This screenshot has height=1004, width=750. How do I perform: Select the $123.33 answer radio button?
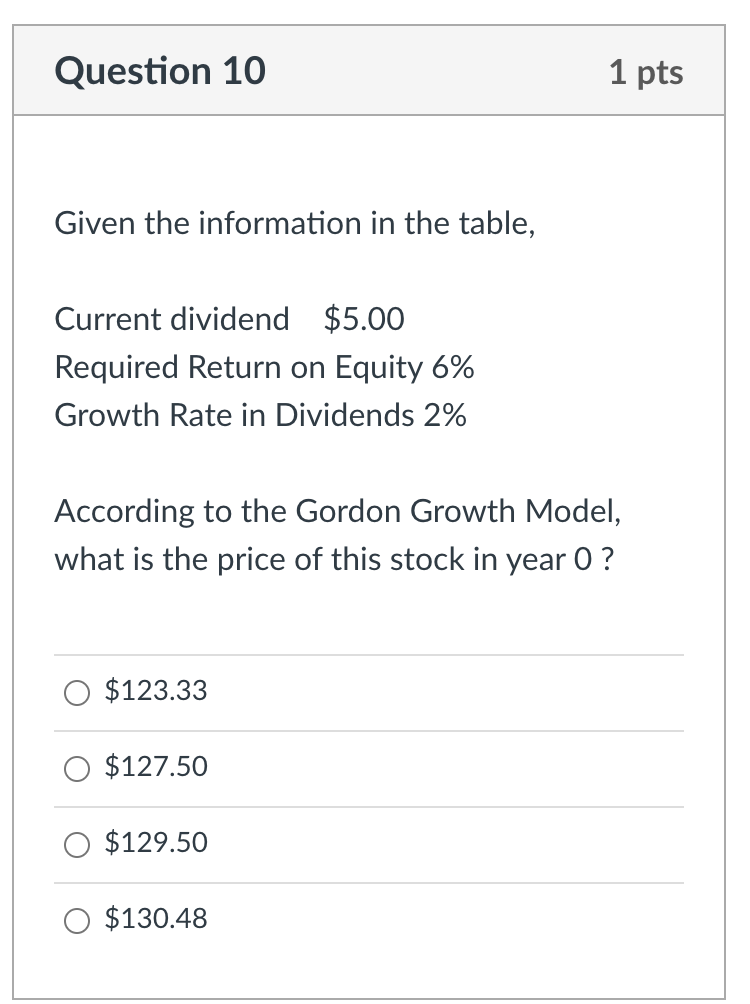tap(77, 692)
